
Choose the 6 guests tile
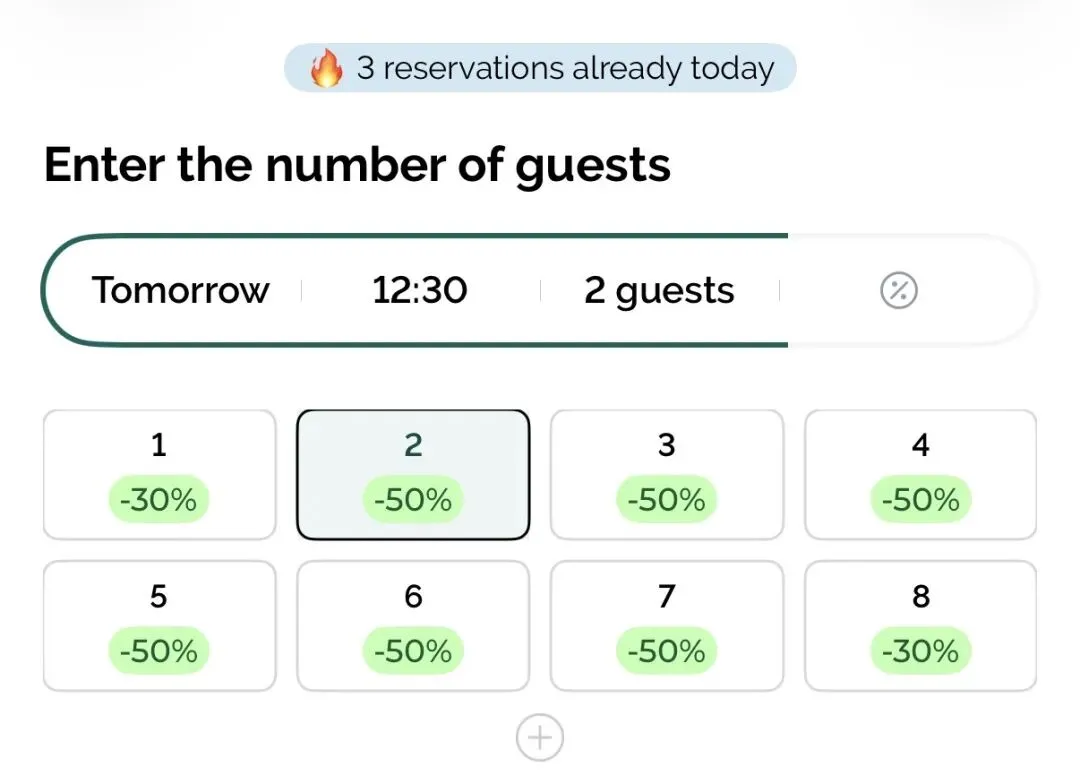coord(413,625)
